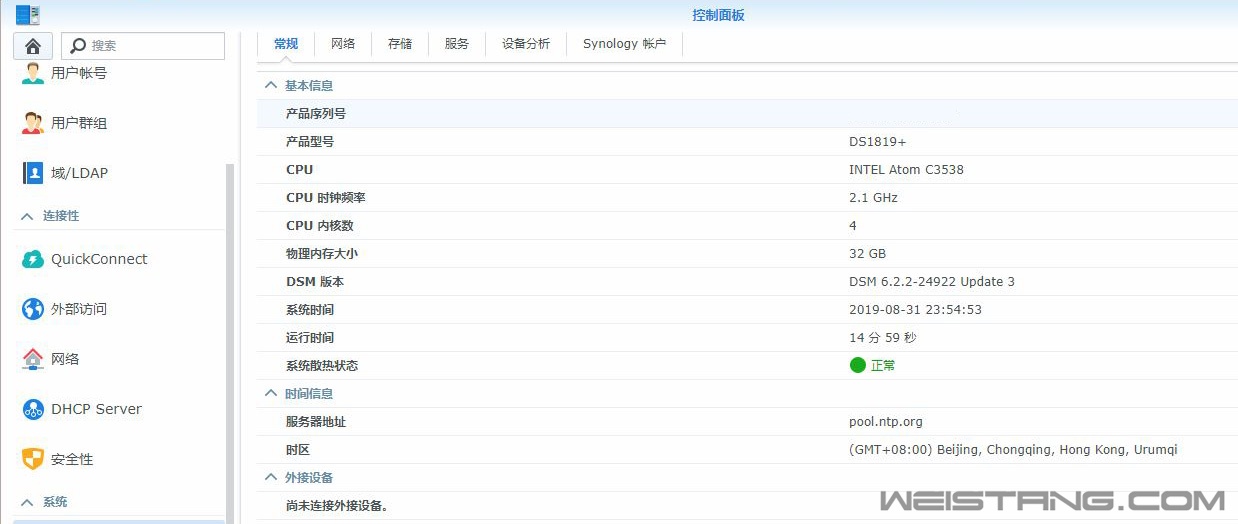Click the model value DS1819+

[x=878, y=142]
